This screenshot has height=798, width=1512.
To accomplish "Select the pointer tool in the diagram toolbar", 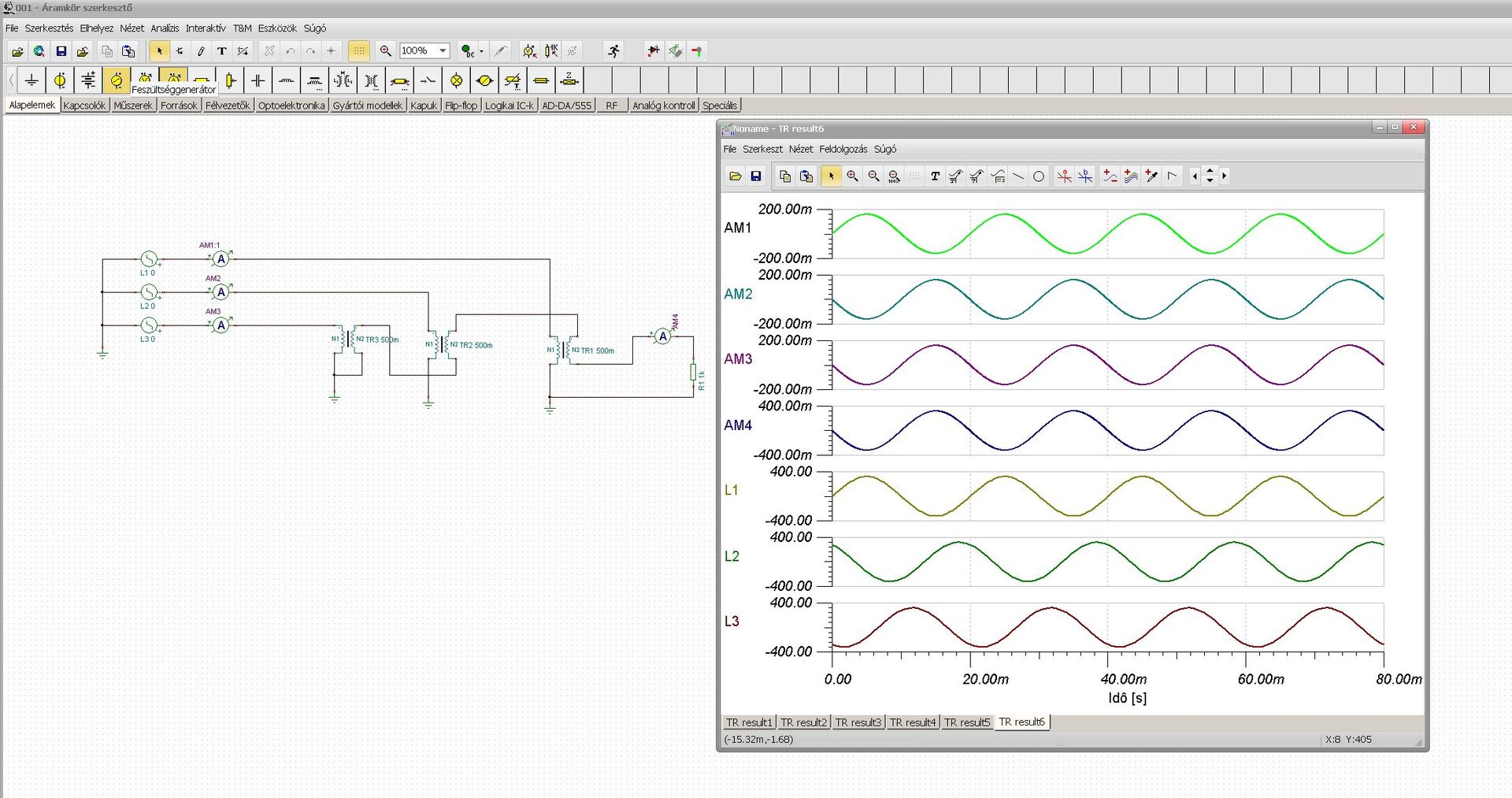I will click(831, 176).
